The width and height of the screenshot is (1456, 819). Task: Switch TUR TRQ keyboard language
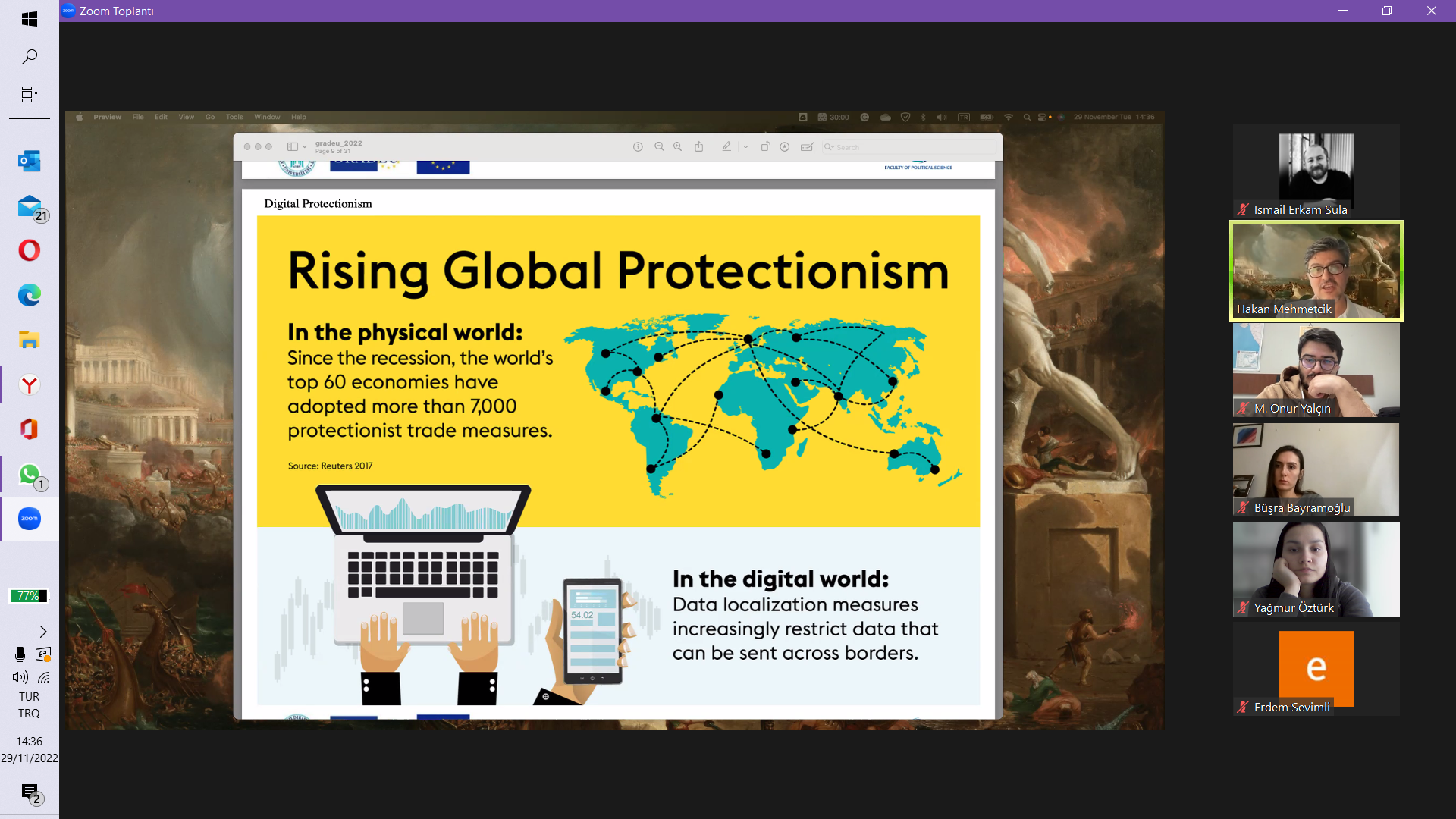29,704
